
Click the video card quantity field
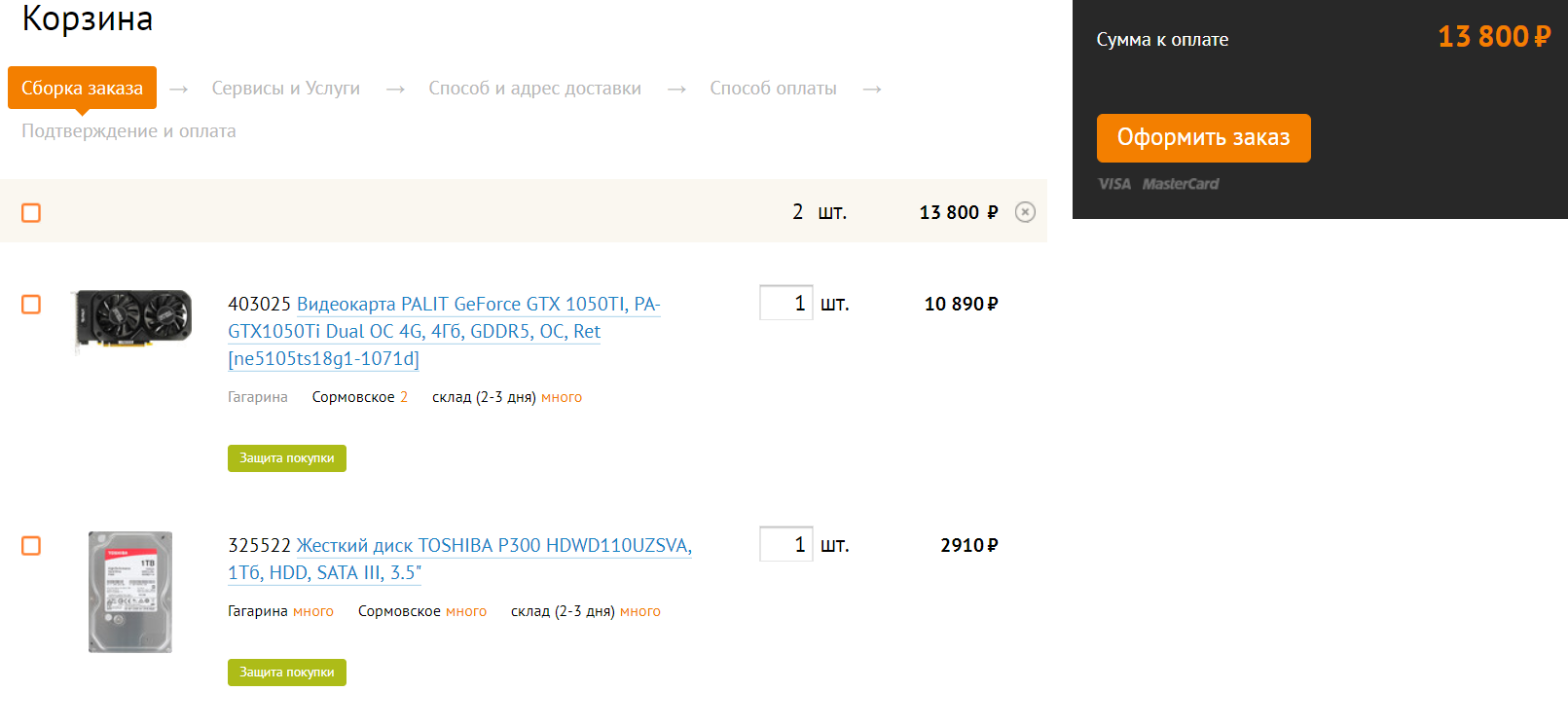[x=785, y=303]
